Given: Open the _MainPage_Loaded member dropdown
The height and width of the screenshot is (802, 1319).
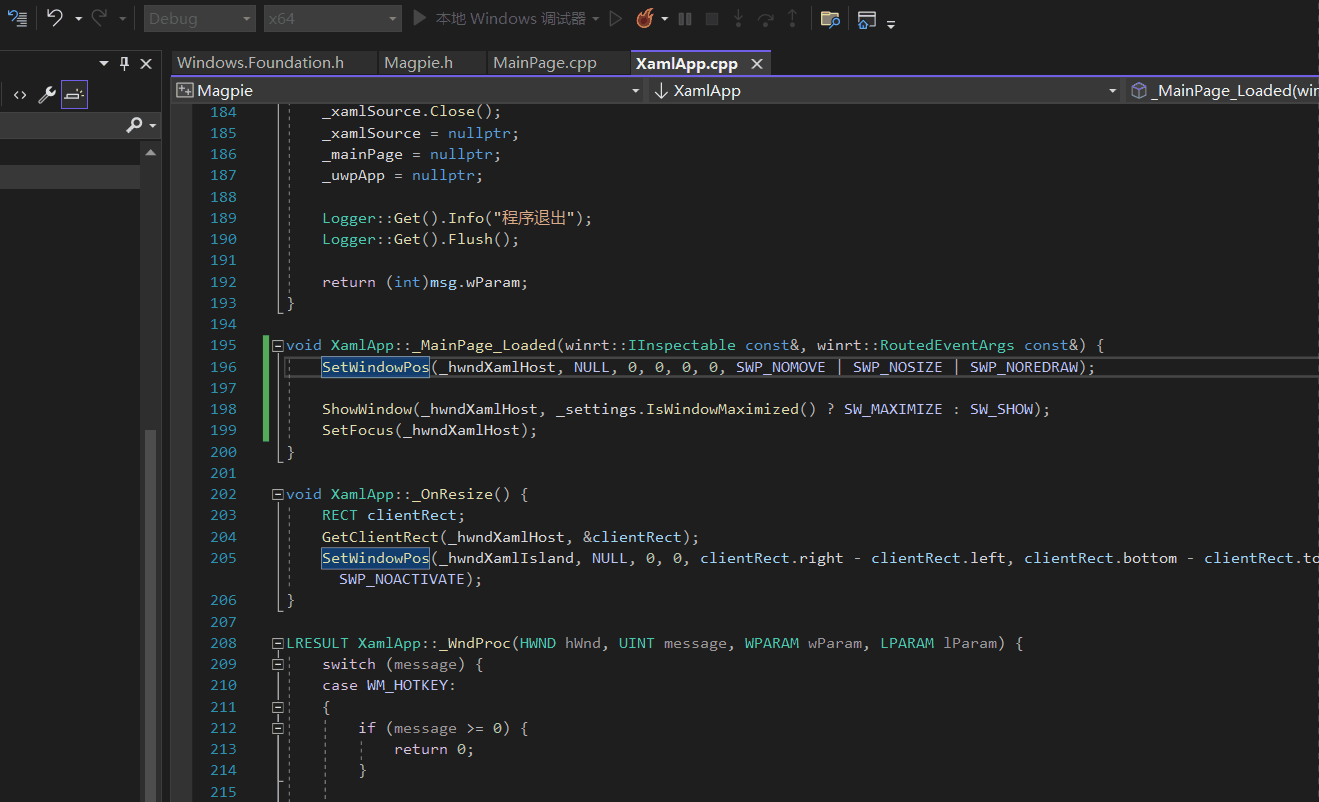Looking at the screenshot, I should [1222, 90].
